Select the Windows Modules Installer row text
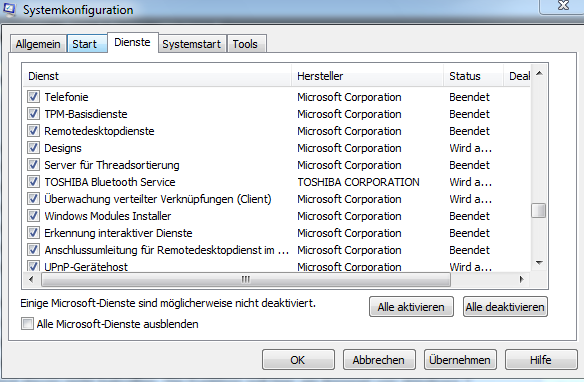Screen dimensions: 584x382 pyautogui.click(x=108, y=216)
